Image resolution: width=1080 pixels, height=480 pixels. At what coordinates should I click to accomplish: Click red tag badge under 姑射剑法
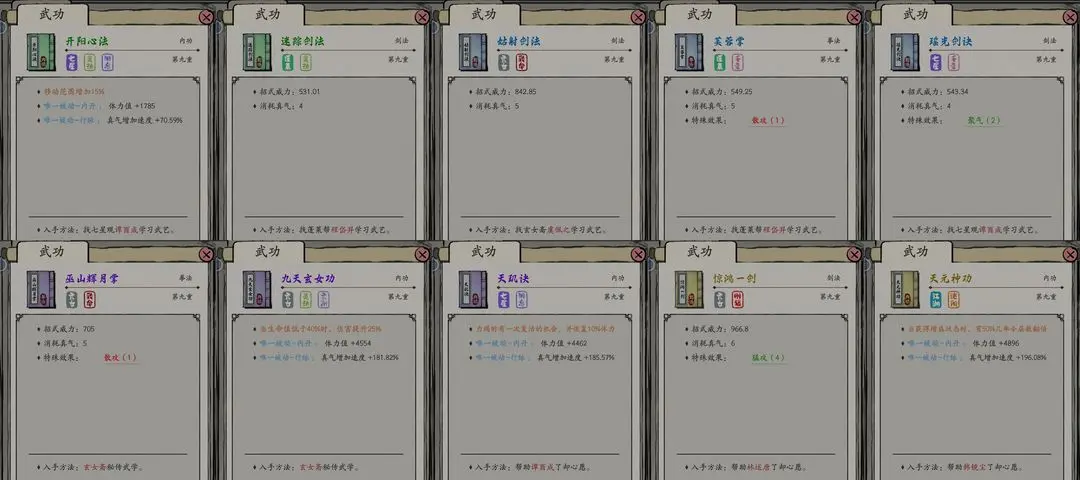[521, 63]
